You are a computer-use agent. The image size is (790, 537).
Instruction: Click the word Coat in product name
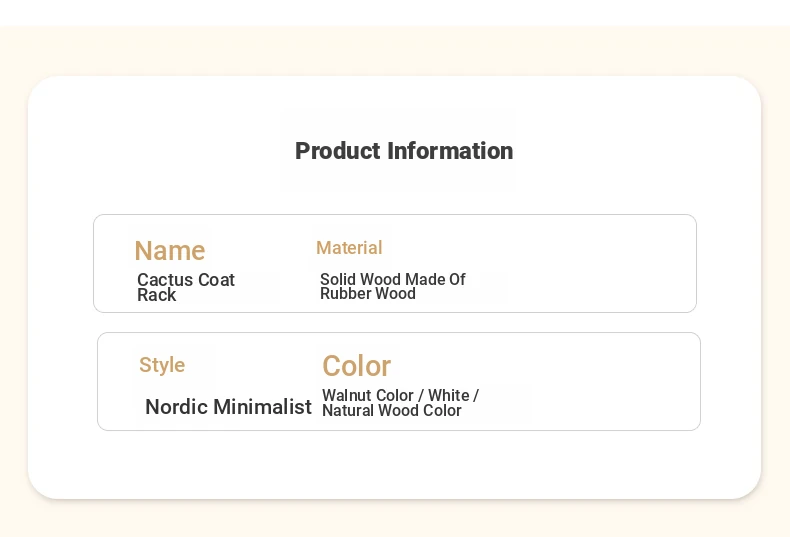point(217,280)
